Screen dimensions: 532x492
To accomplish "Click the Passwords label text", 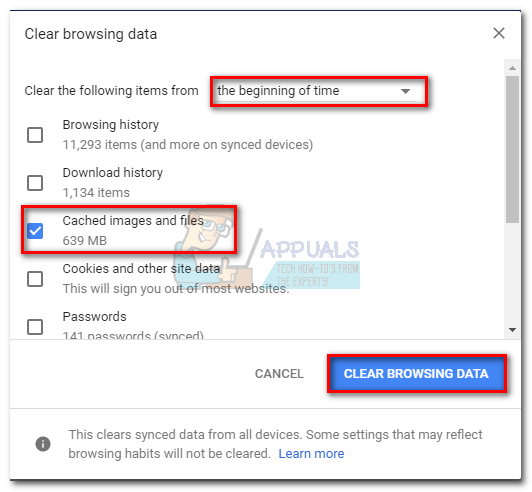I will click(94, 317).
